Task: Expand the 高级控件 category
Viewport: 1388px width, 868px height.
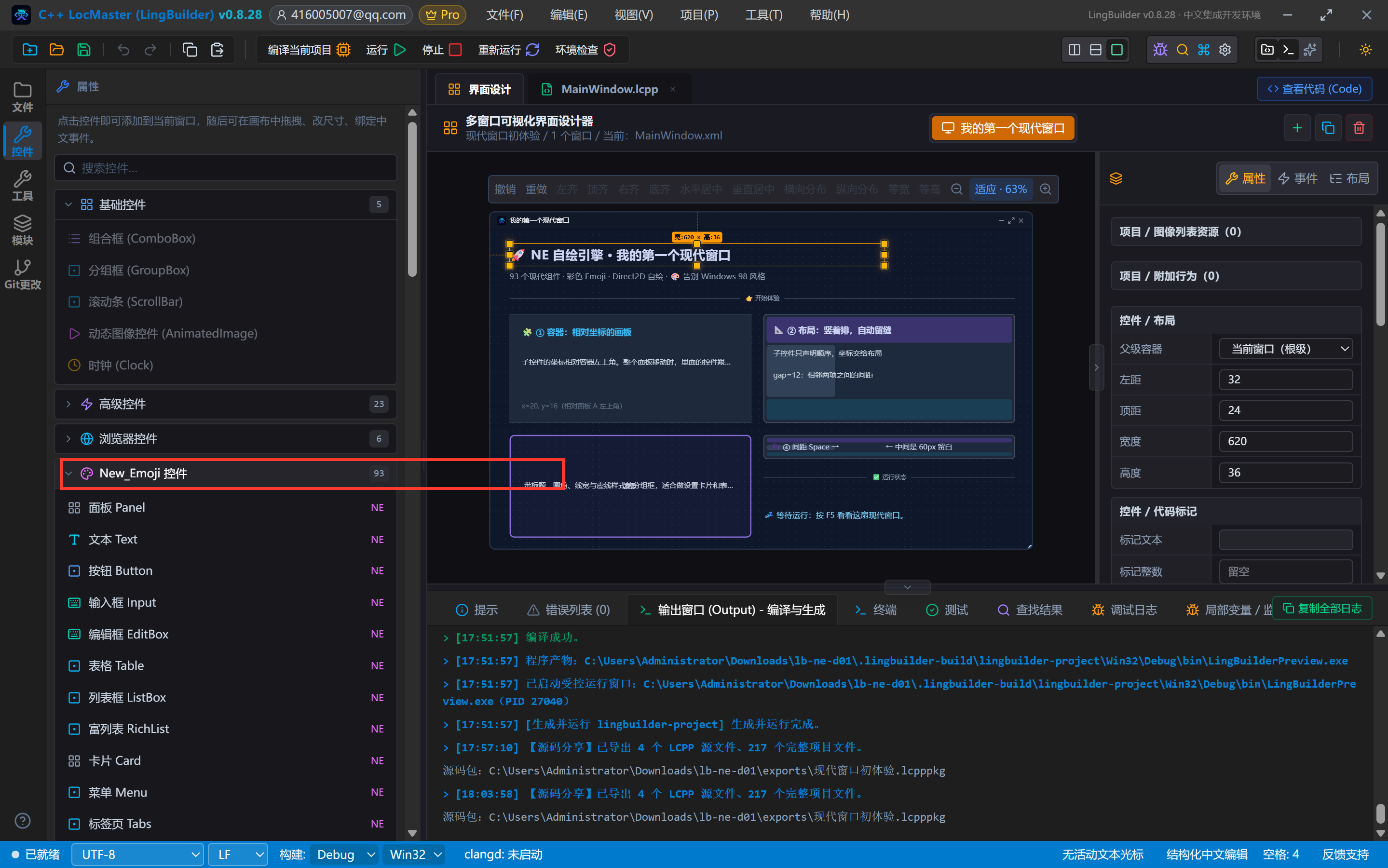Action: [x=226, y=404]
